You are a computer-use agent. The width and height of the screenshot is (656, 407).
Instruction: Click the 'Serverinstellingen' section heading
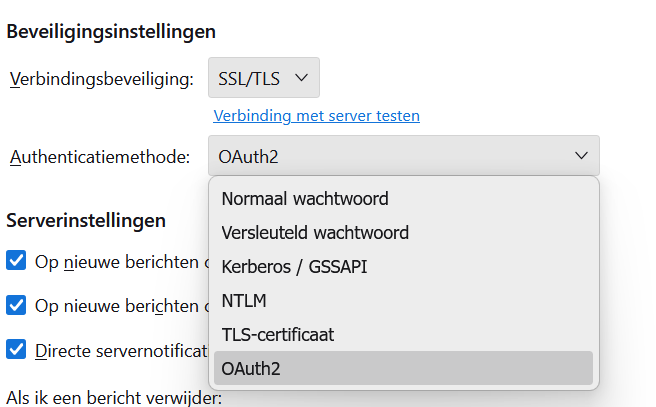[x=86, y=219]
